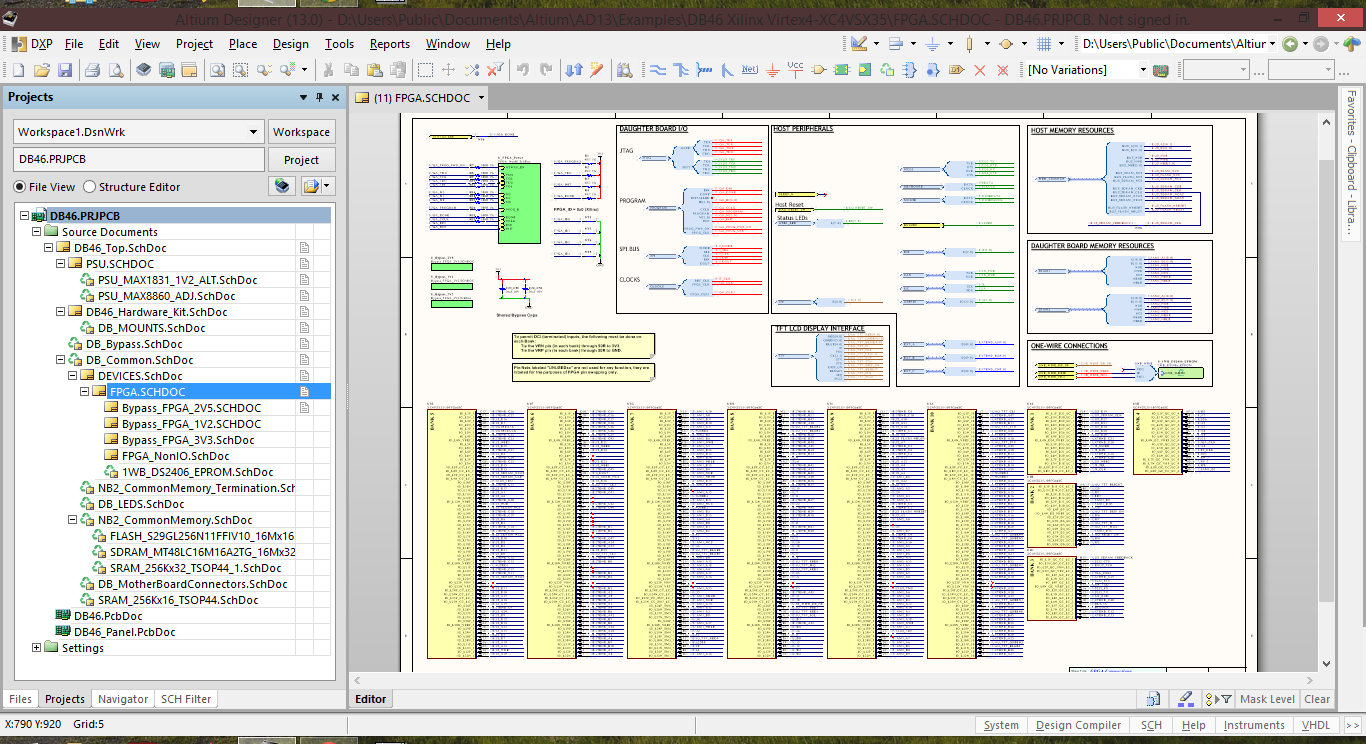
Task: Place a GND power port
Action: [774, 70]
